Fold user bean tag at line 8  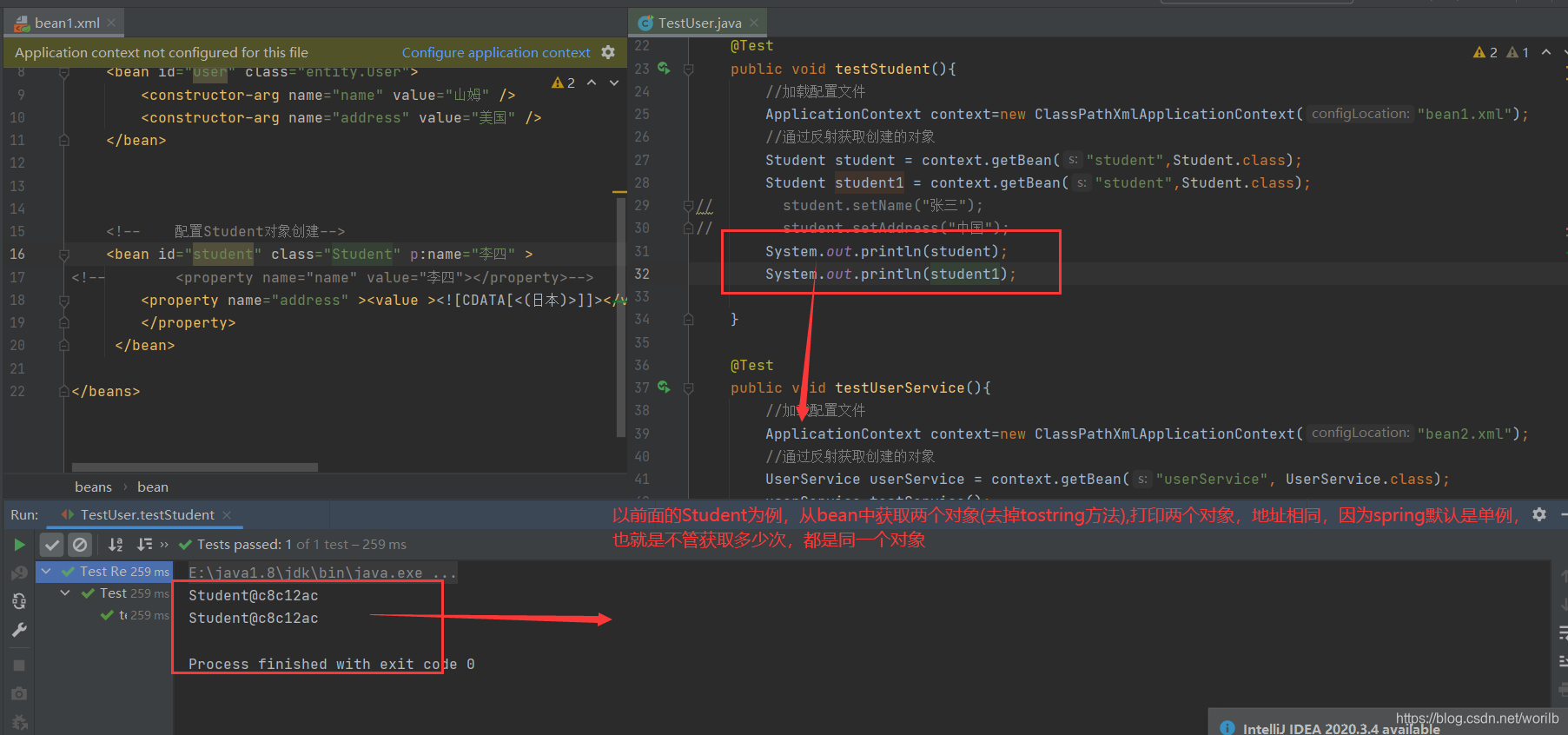pos(63,72)
